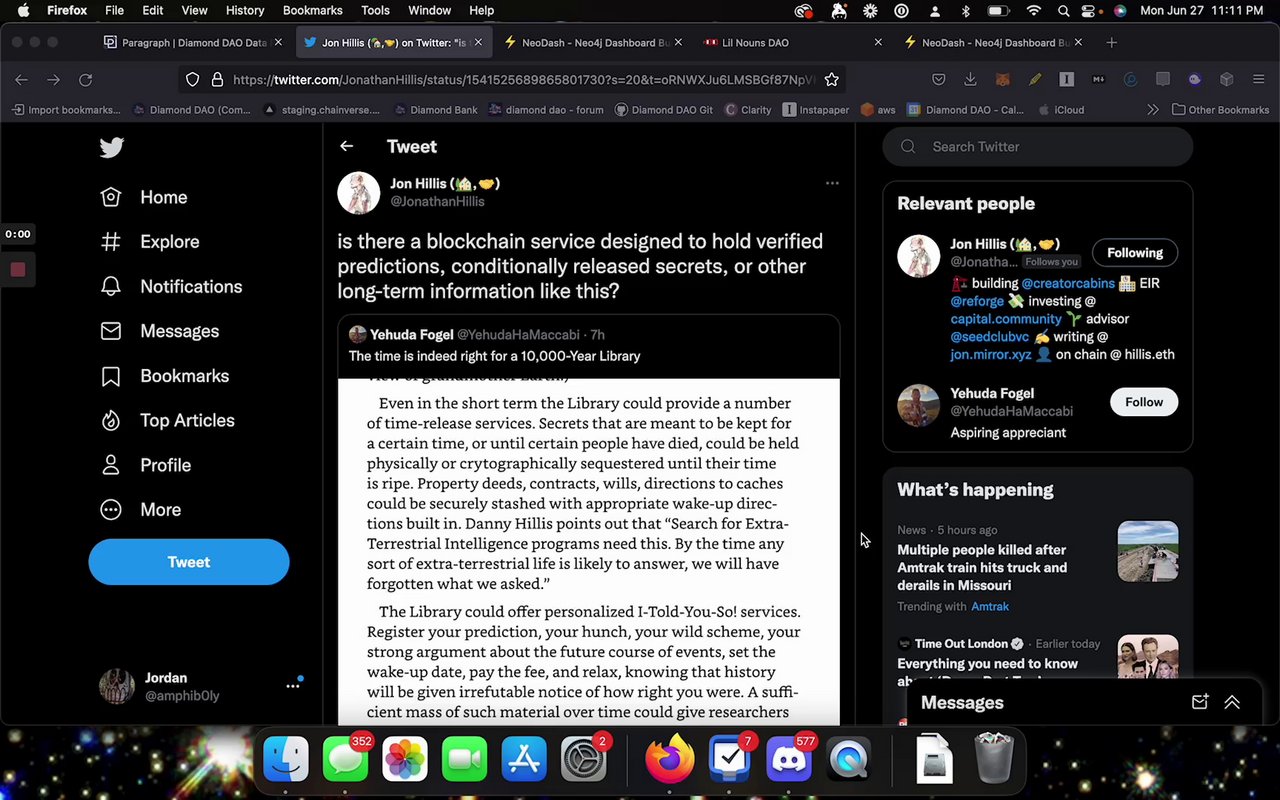Screen dimensions: 1280x800
Task: Open account menu dots next to Jordan
Action: (293, 686)
